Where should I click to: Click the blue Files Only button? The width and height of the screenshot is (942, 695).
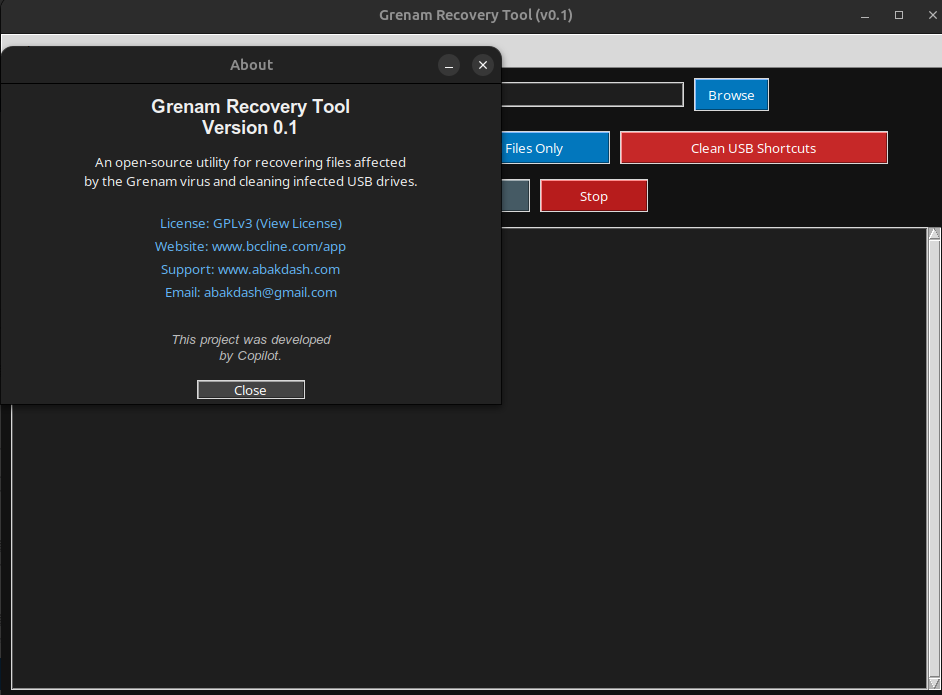tap(555, 148)
